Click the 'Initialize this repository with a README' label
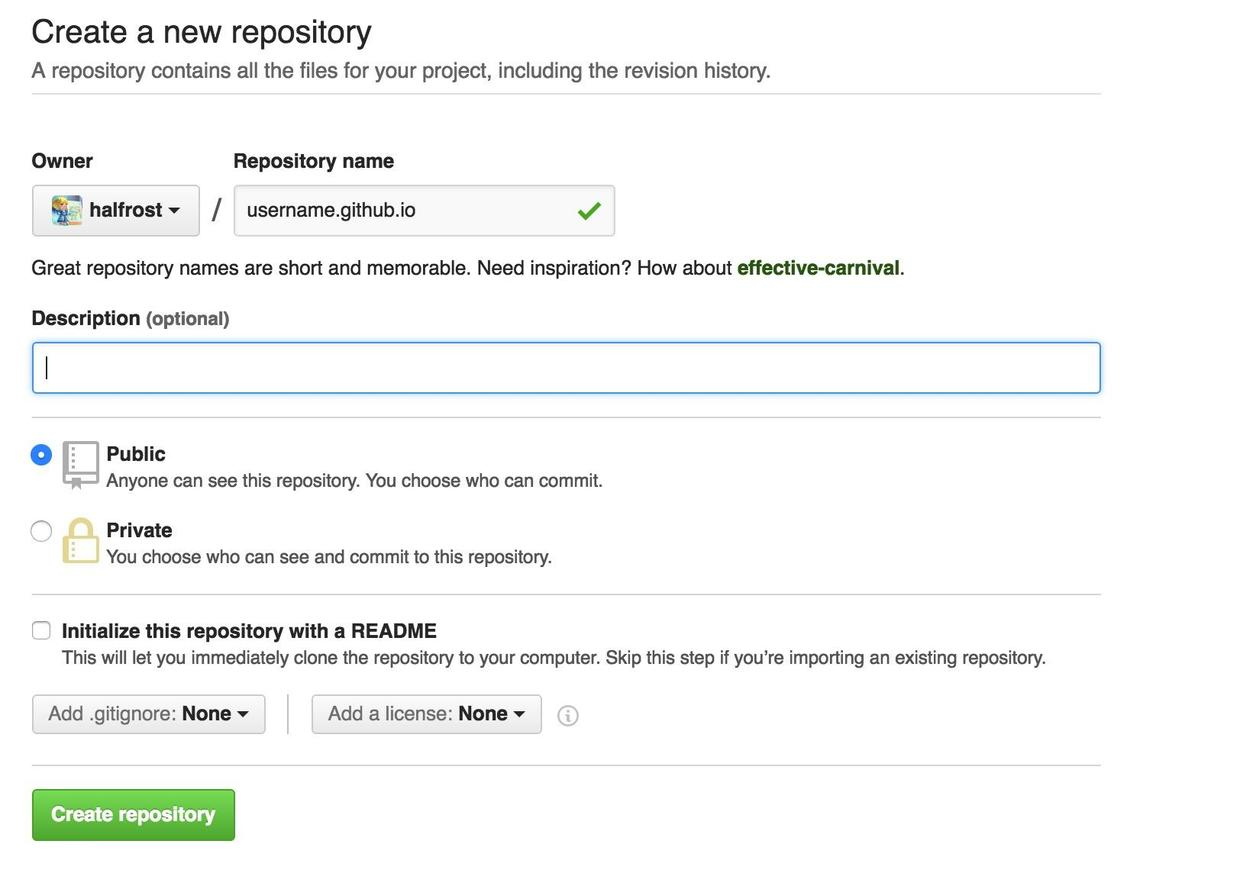This screenshot has width=1240, height=873. coord(249,631)
